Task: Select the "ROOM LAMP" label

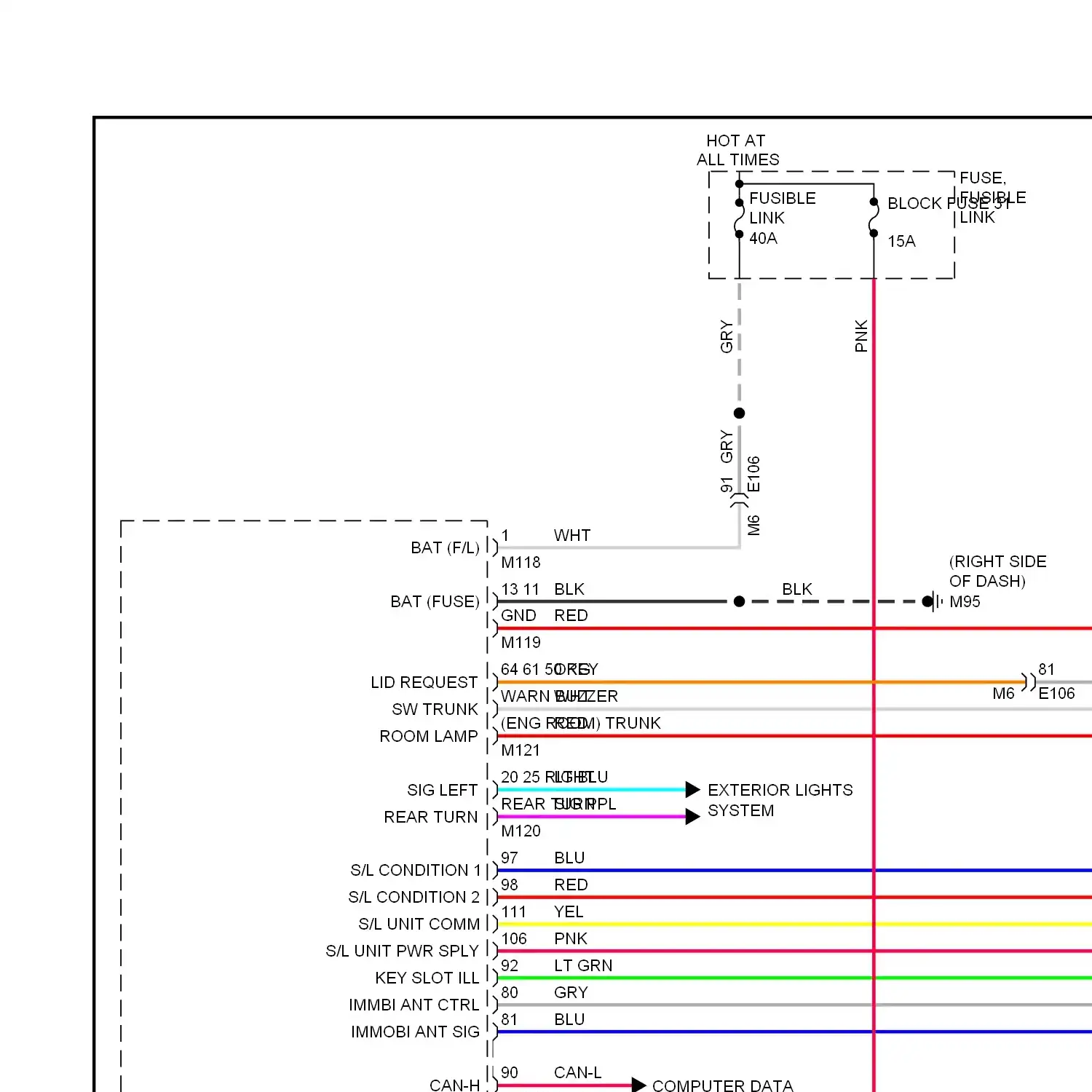Action: [428, 736]
